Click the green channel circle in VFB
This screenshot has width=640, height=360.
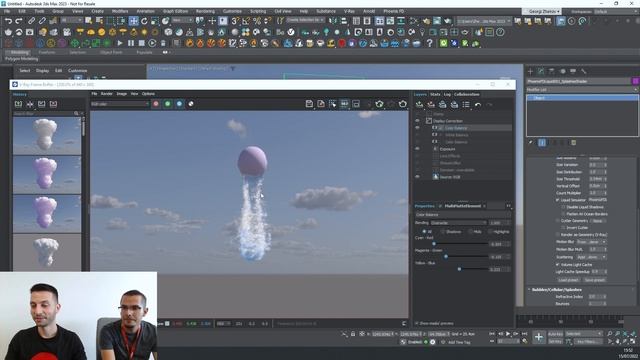click(x=167, y=104)
